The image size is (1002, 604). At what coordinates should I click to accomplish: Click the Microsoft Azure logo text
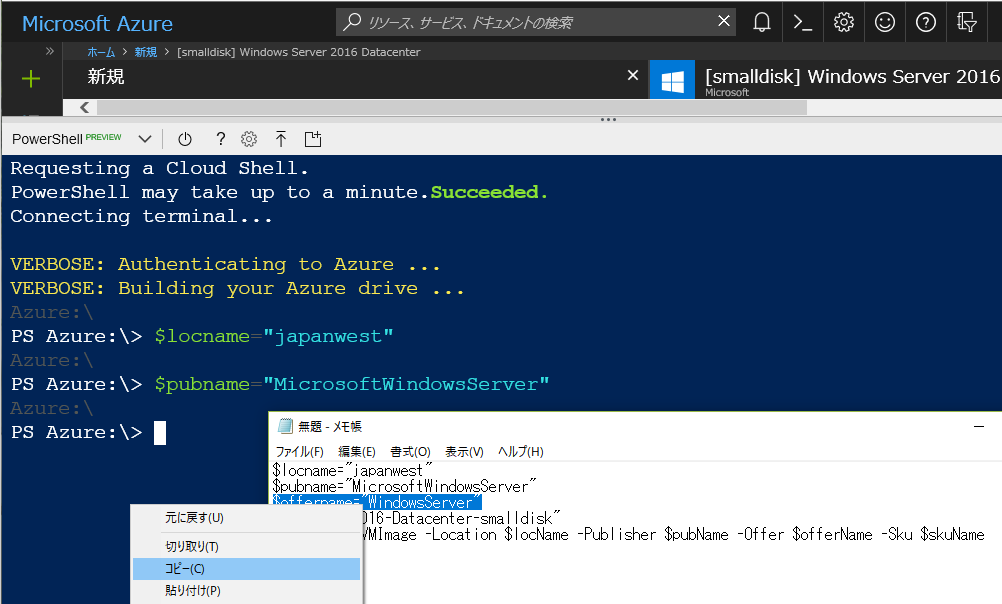[x=97, y=24]
